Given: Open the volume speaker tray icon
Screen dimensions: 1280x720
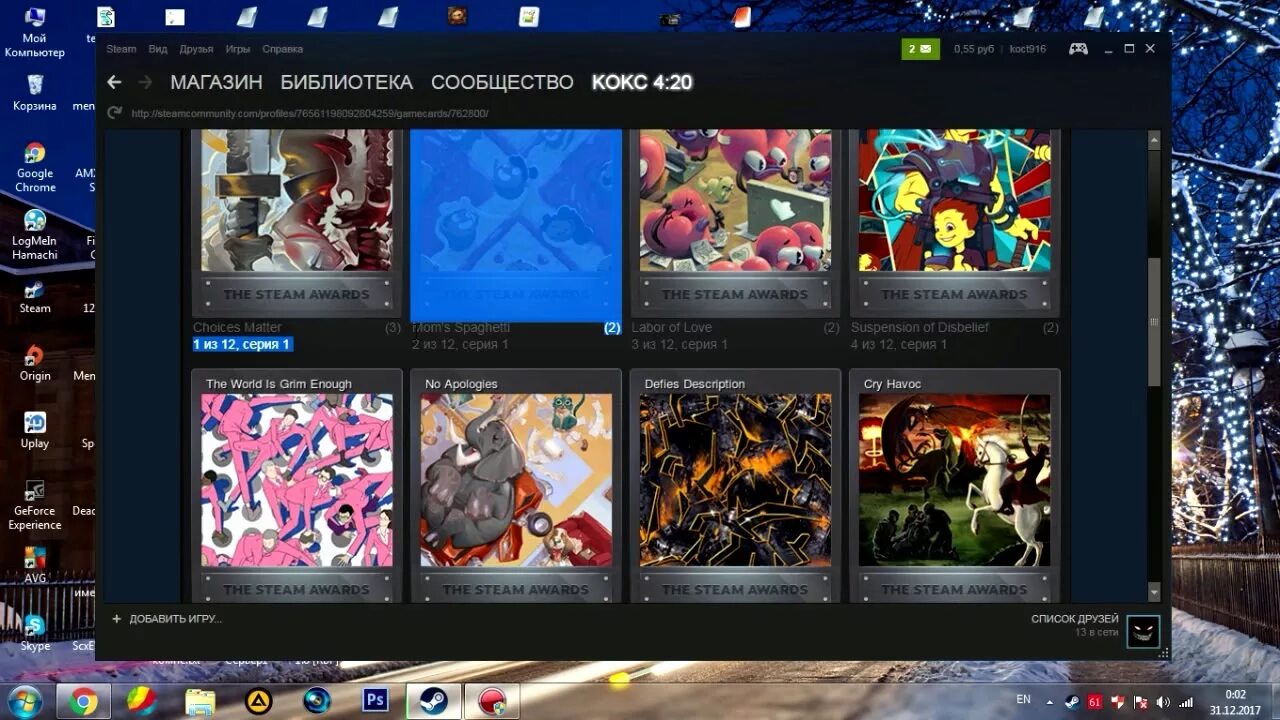Looking at the screenshot, I should (1163, 701).
